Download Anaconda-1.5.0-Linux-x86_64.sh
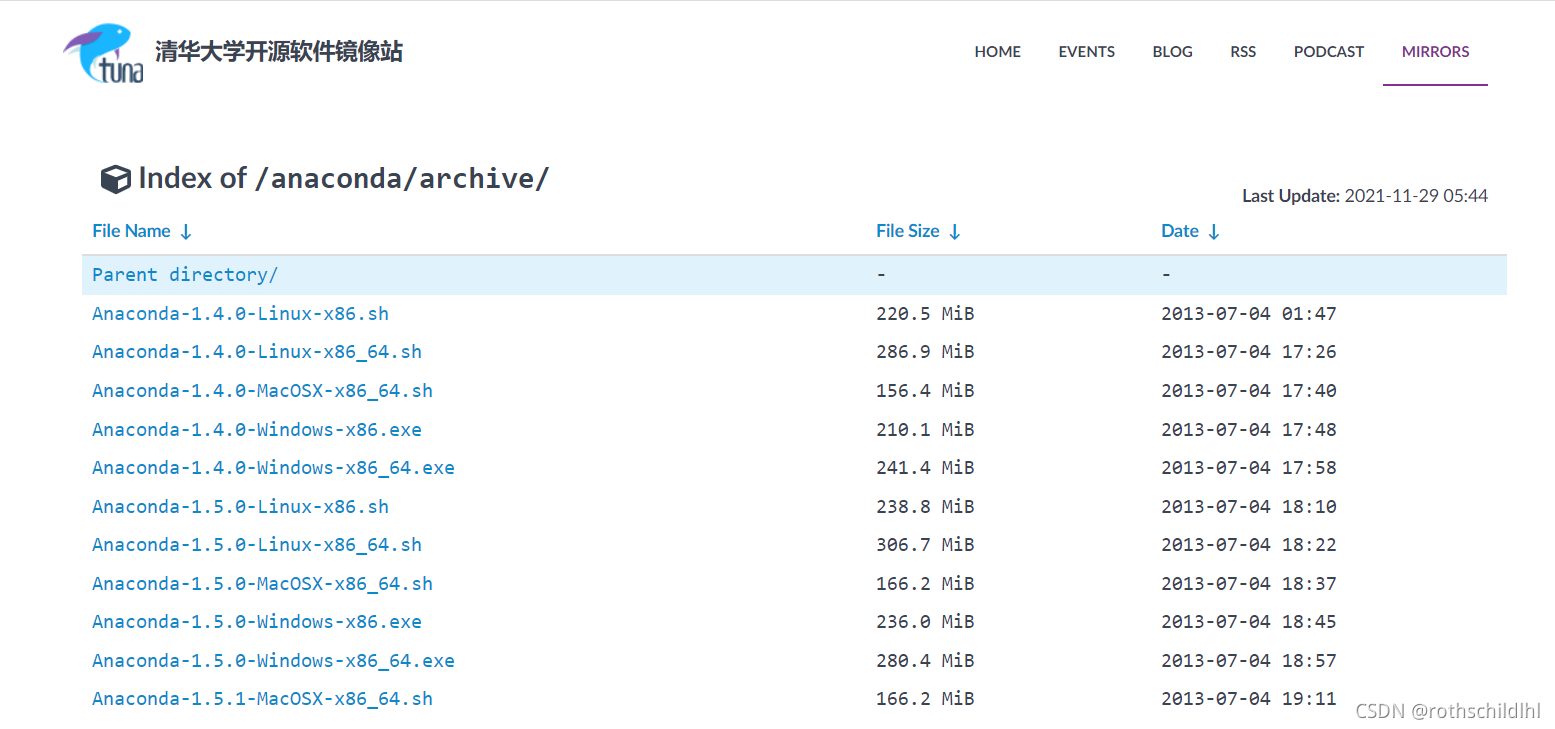Viewport: 1555px width, 729px height. [257, 545]
